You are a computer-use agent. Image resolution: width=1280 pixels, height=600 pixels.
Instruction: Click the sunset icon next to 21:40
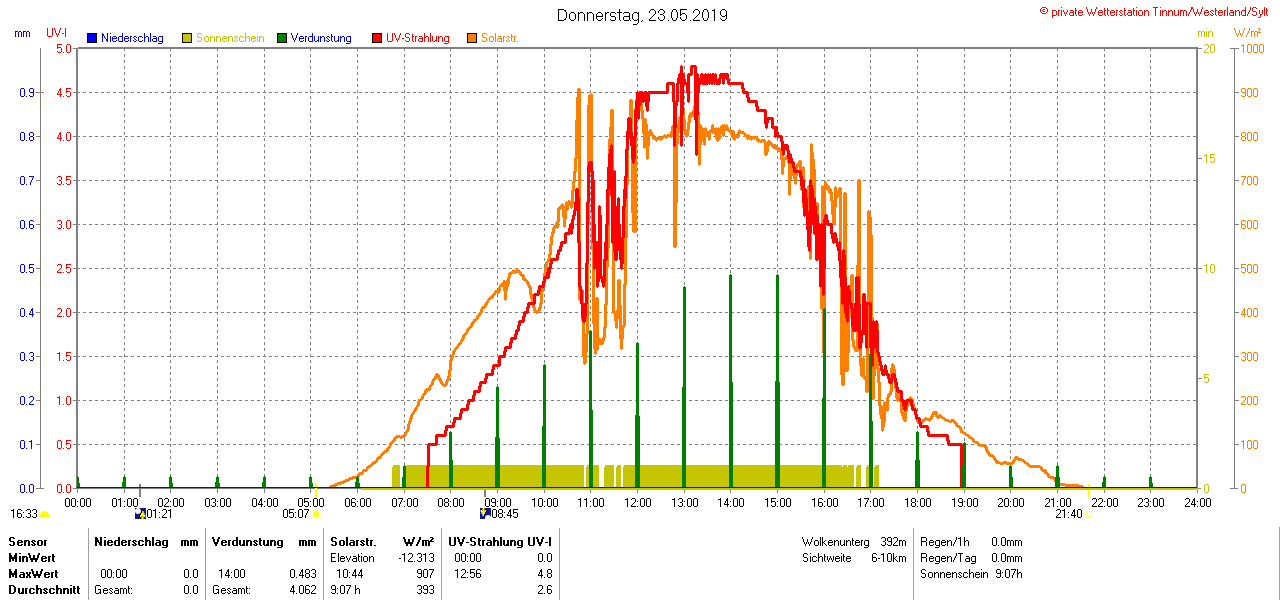tap(1089, 514)
